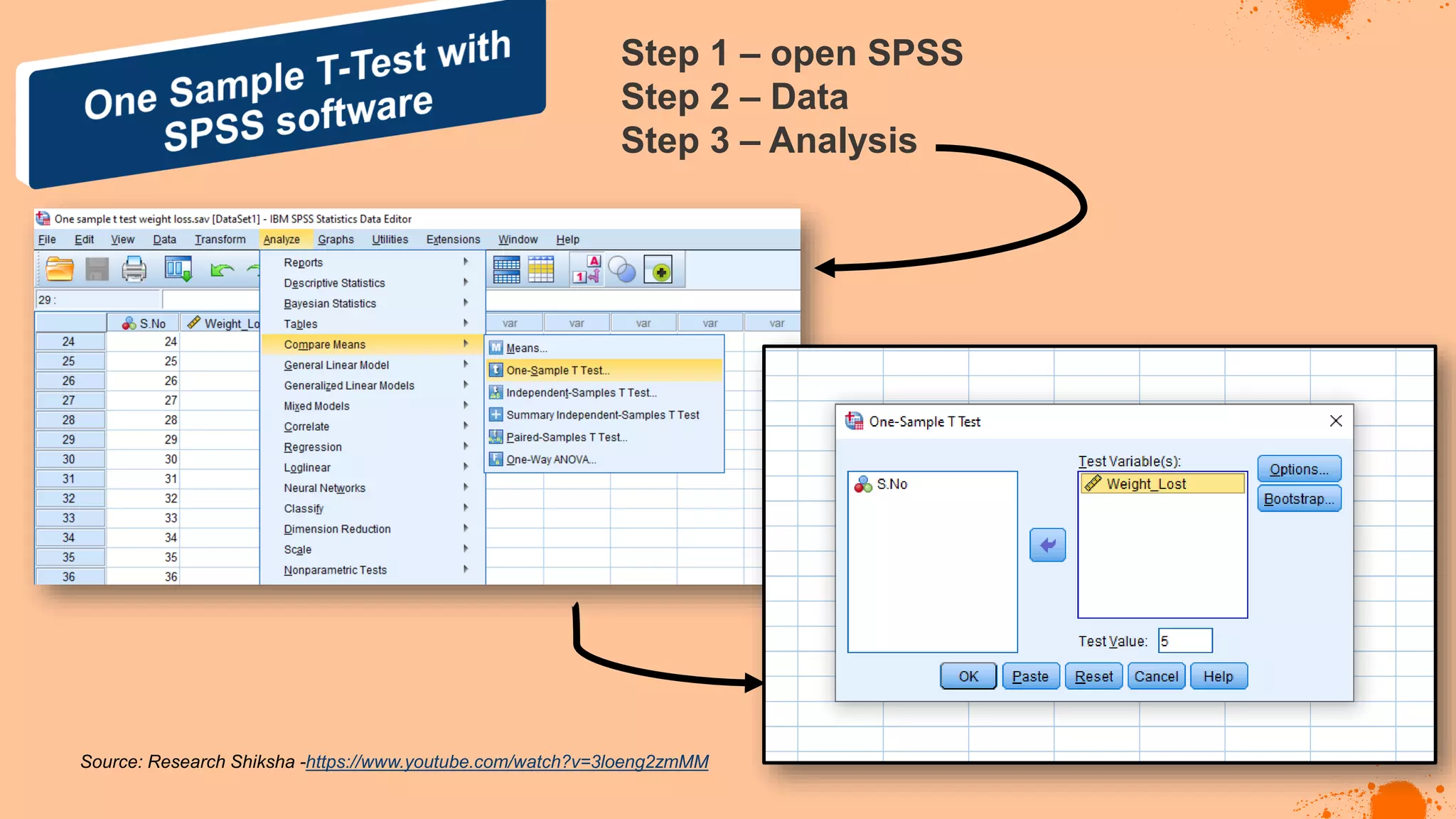
Task: Choose Mixed Models menu entry
Action: pos(373,406)
